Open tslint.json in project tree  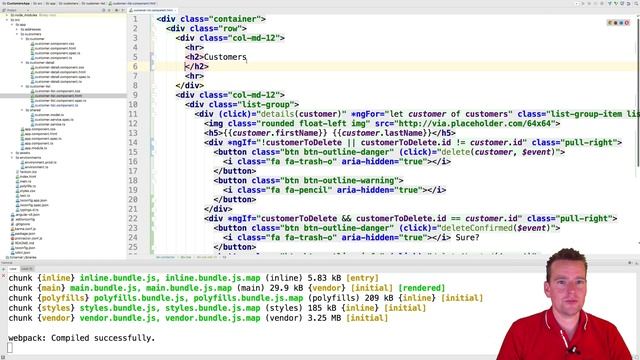20,253
